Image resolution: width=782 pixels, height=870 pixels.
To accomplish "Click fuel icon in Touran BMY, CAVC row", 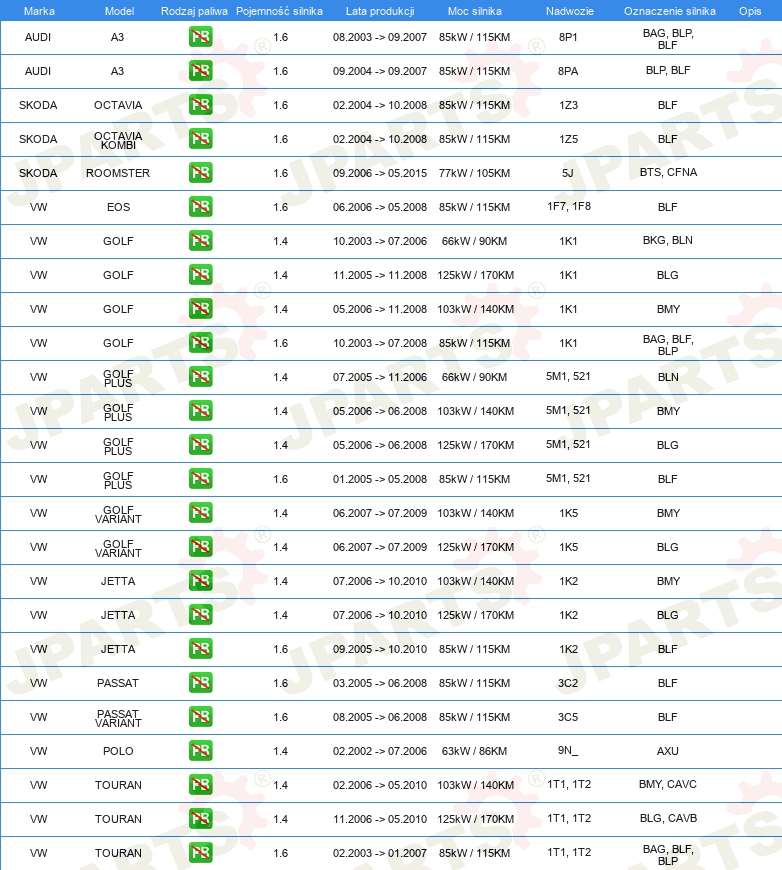I will point(200,785).
